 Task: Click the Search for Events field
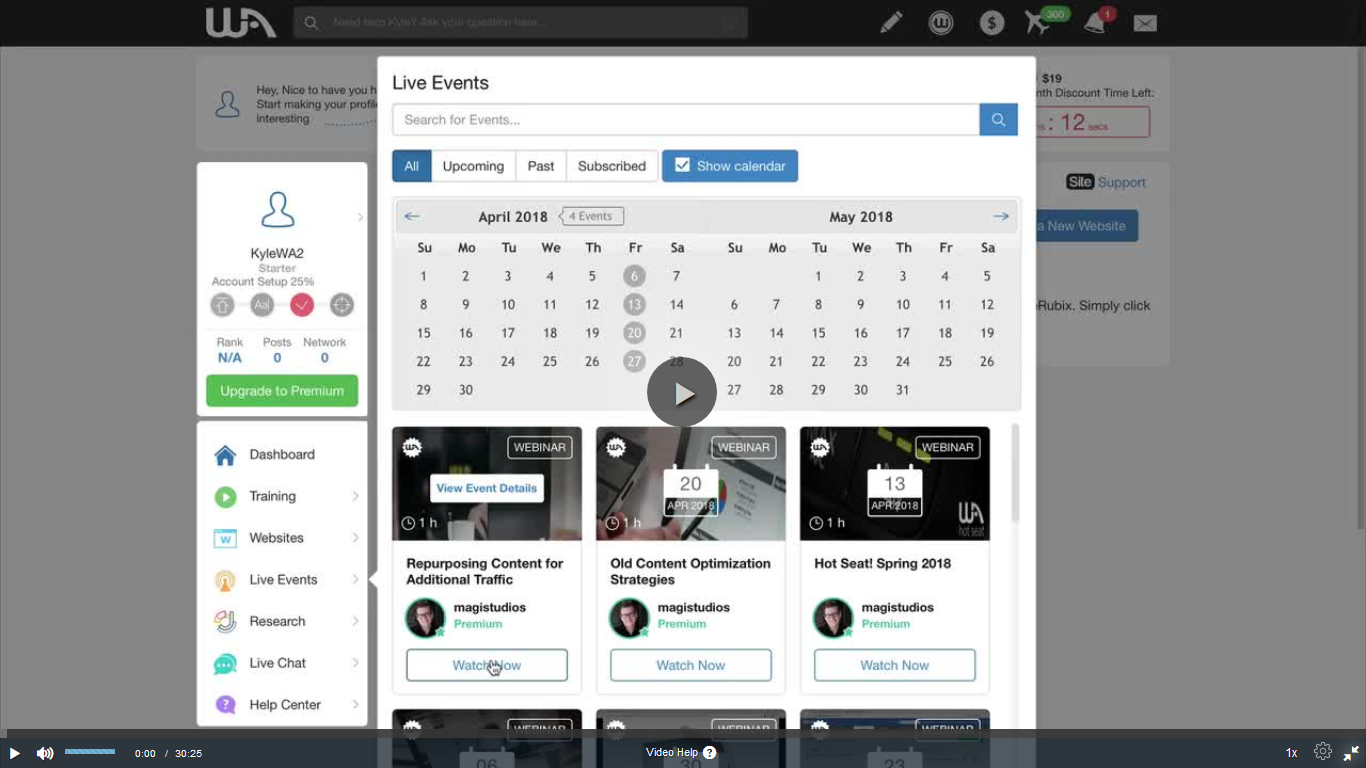[x=686, y=119]
